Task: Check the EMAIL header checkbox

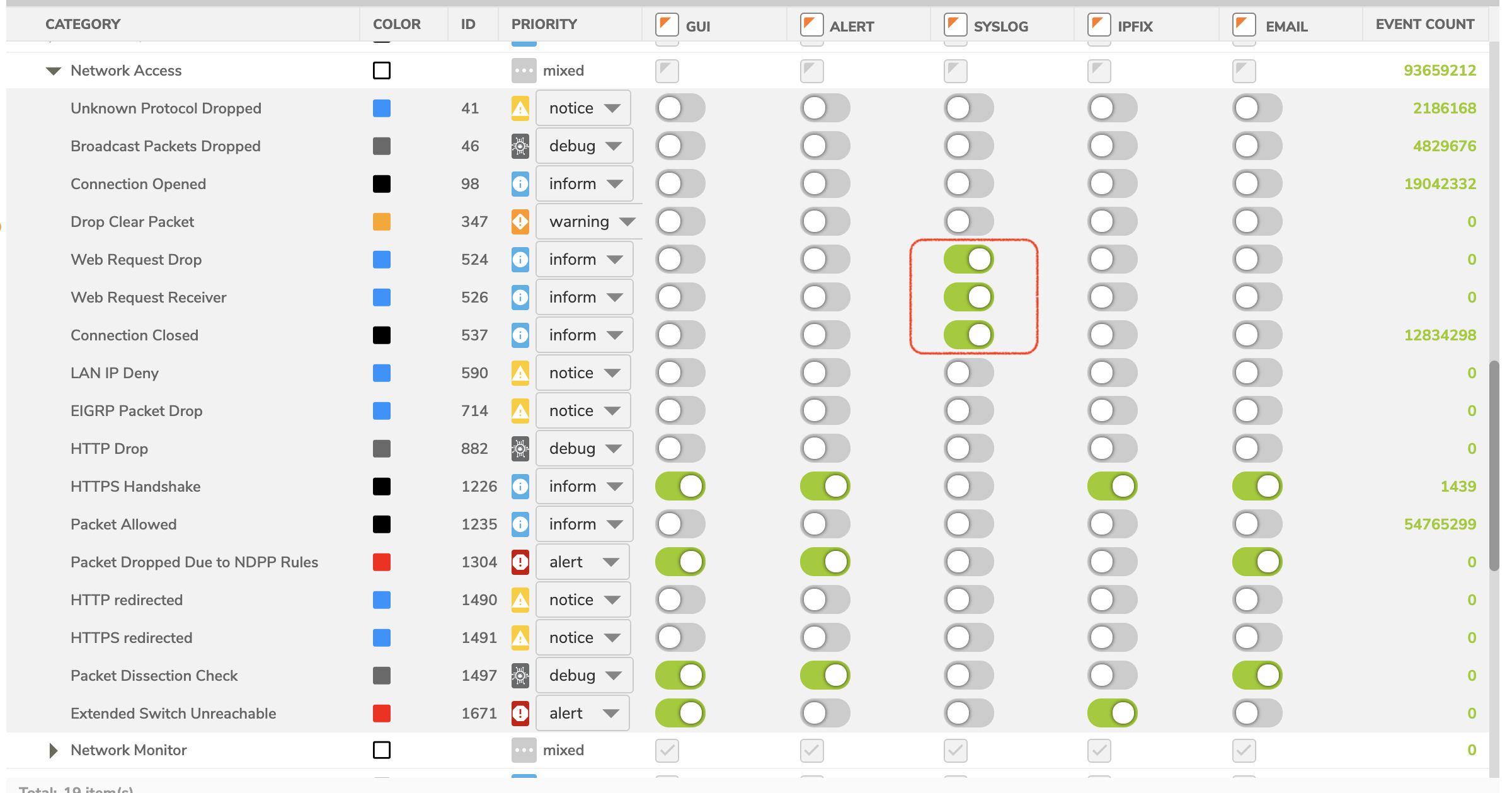Action: tap(1244, 25)
